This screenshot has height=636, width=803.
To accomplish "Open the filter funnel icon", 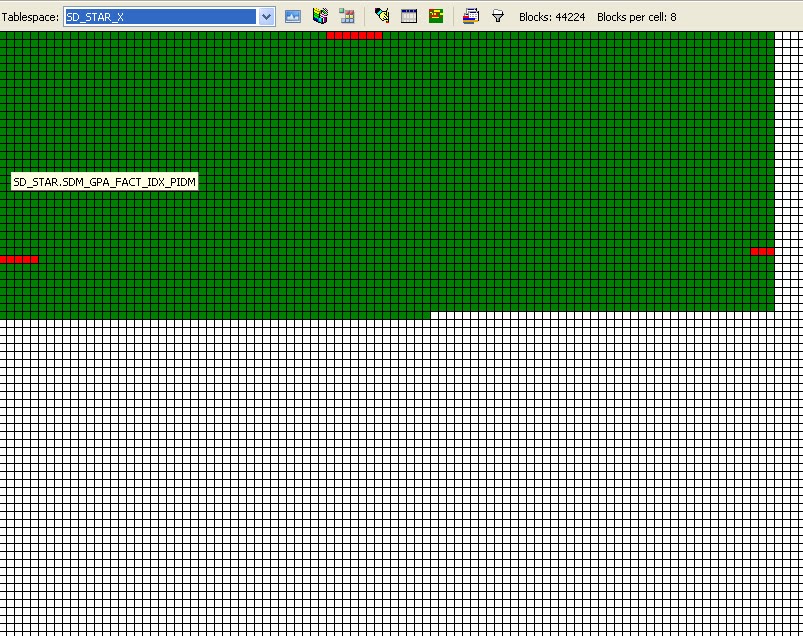I will coord(497,16).
